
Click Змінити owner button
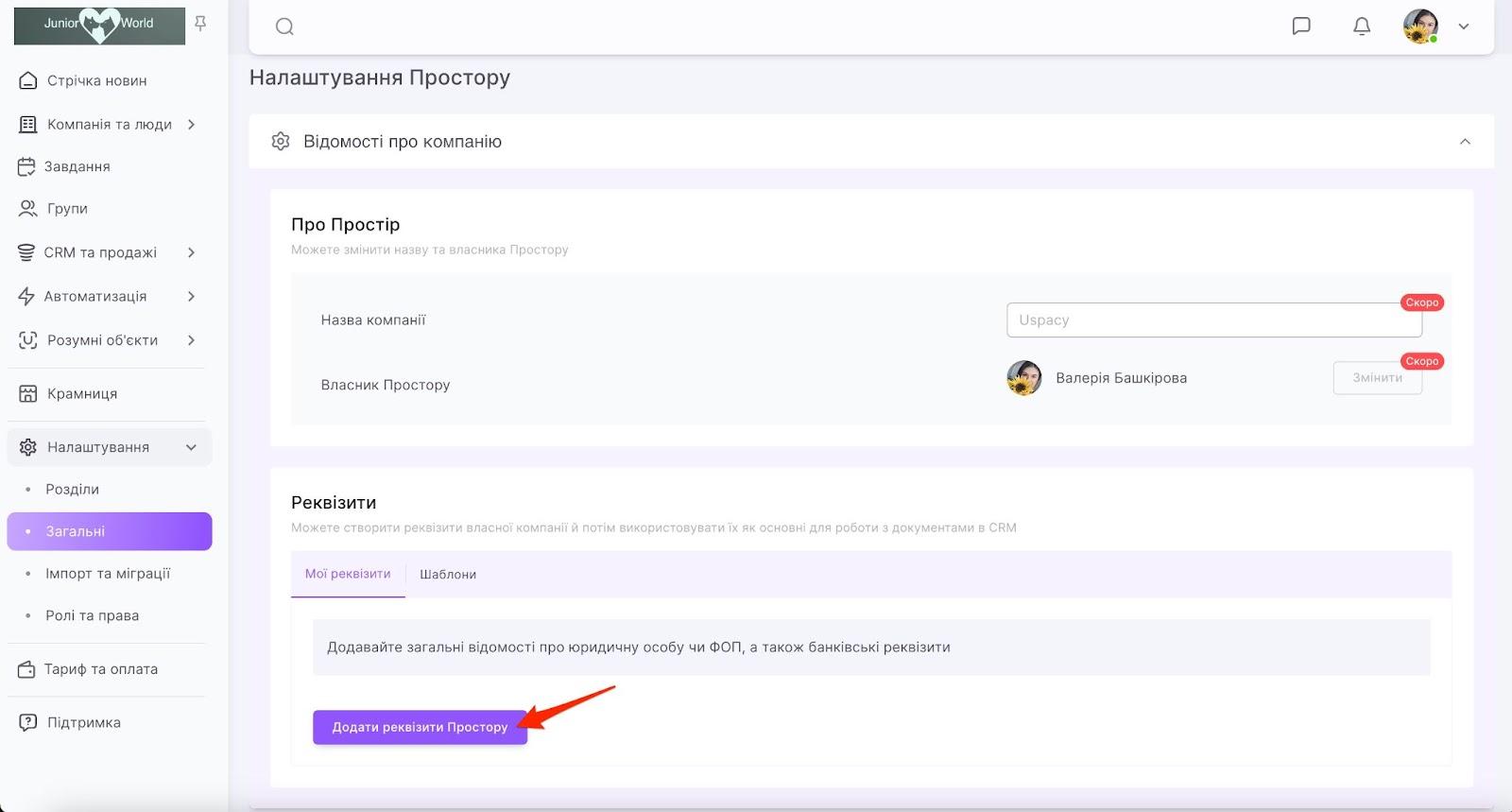tap(1377, 378)
